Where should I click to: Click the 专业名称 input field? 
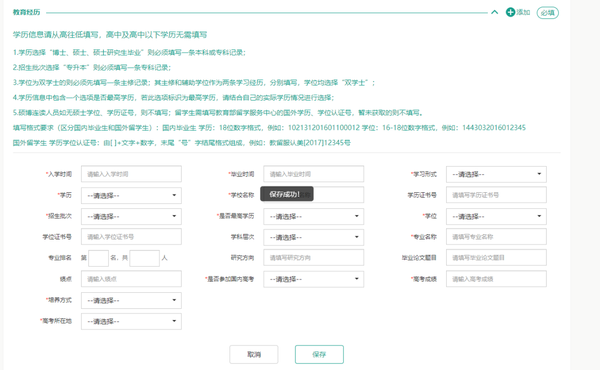point(496,237)
